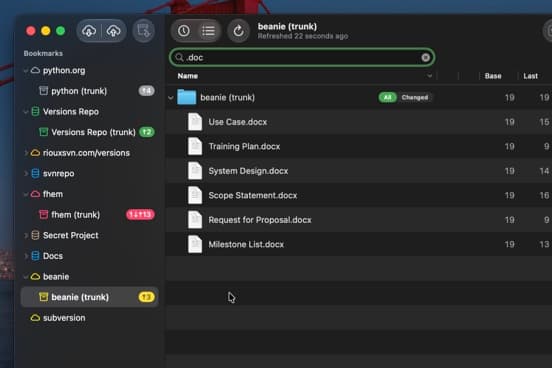552x368 pixels.
Task: Click fhem (trunk) red changes badge
Action: click(x=140, y=214)
